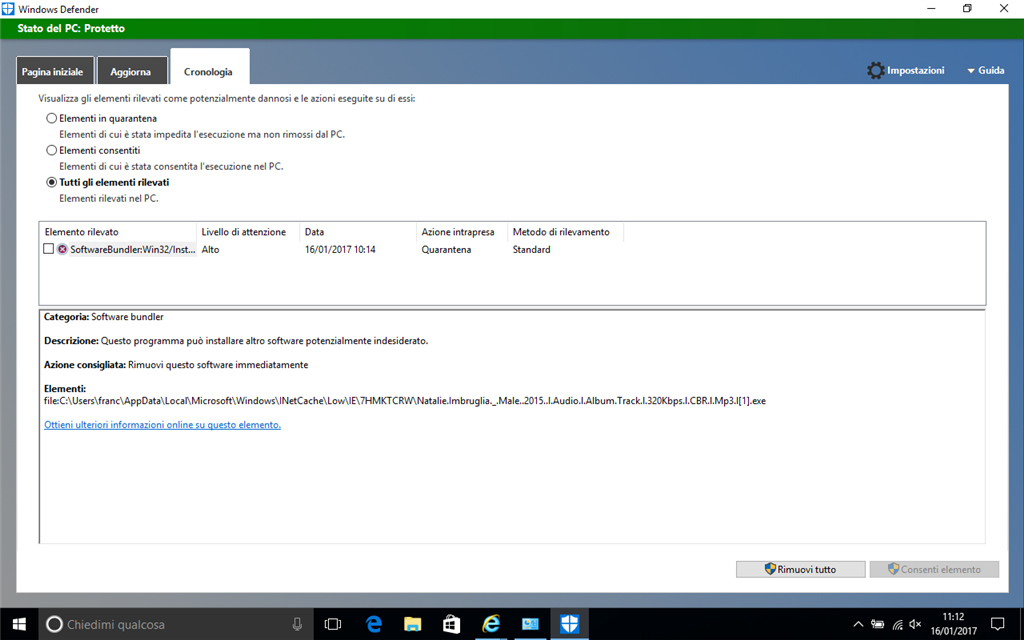Select the SoftwareBundler:Win32/Inst... row name
Screen dimensions: 1024x640
133,249
